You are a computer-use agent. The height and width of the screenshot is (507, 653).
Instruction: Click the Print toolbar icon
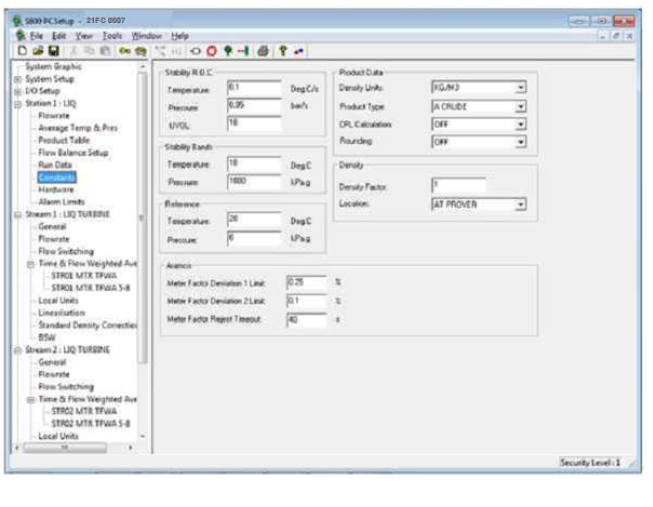263,51
